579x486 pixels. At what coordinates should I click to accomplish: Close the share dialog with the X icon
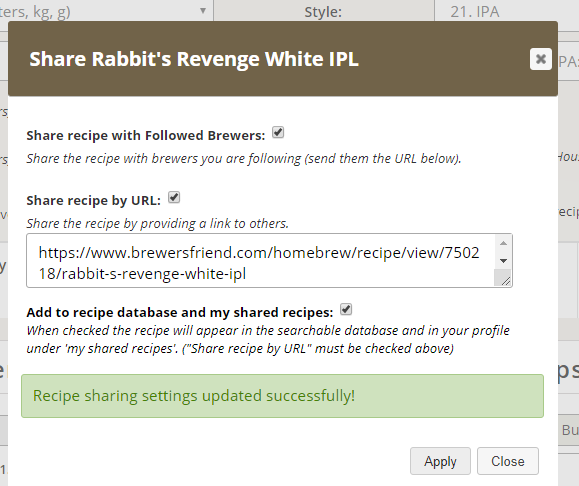[541, 59]
